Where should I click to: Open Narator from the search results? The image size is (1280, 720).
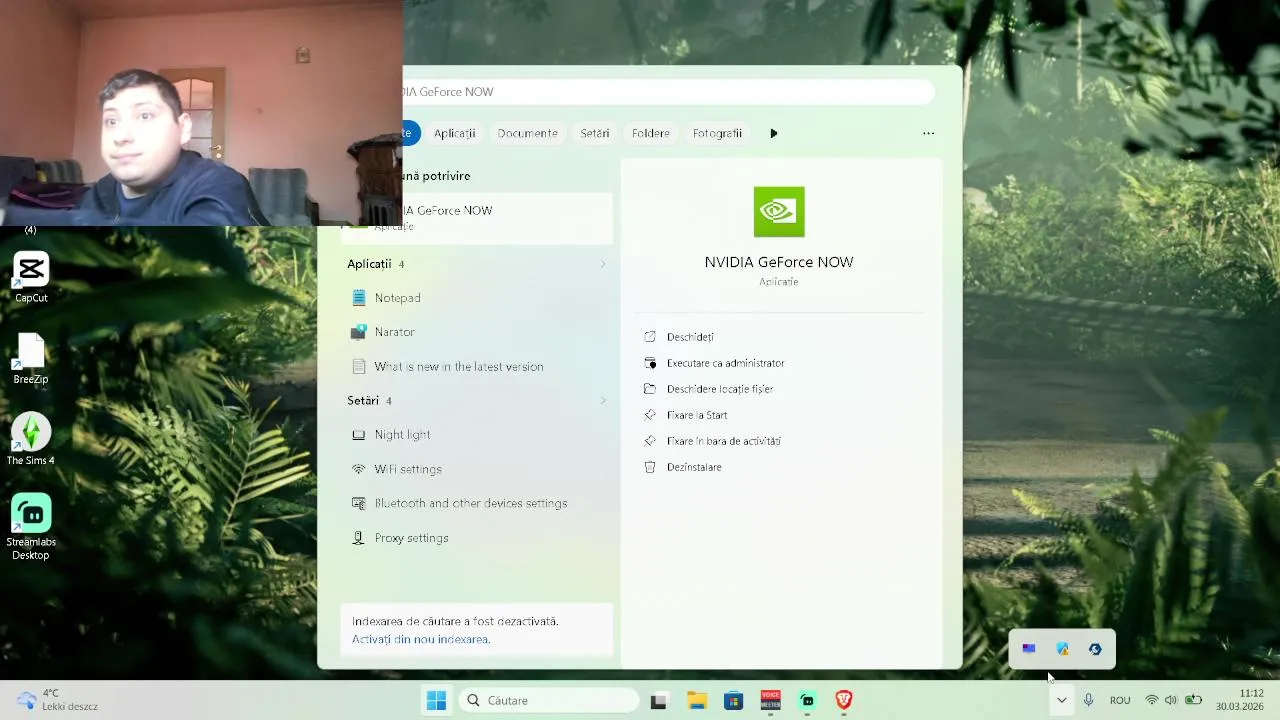coord(477,332)
